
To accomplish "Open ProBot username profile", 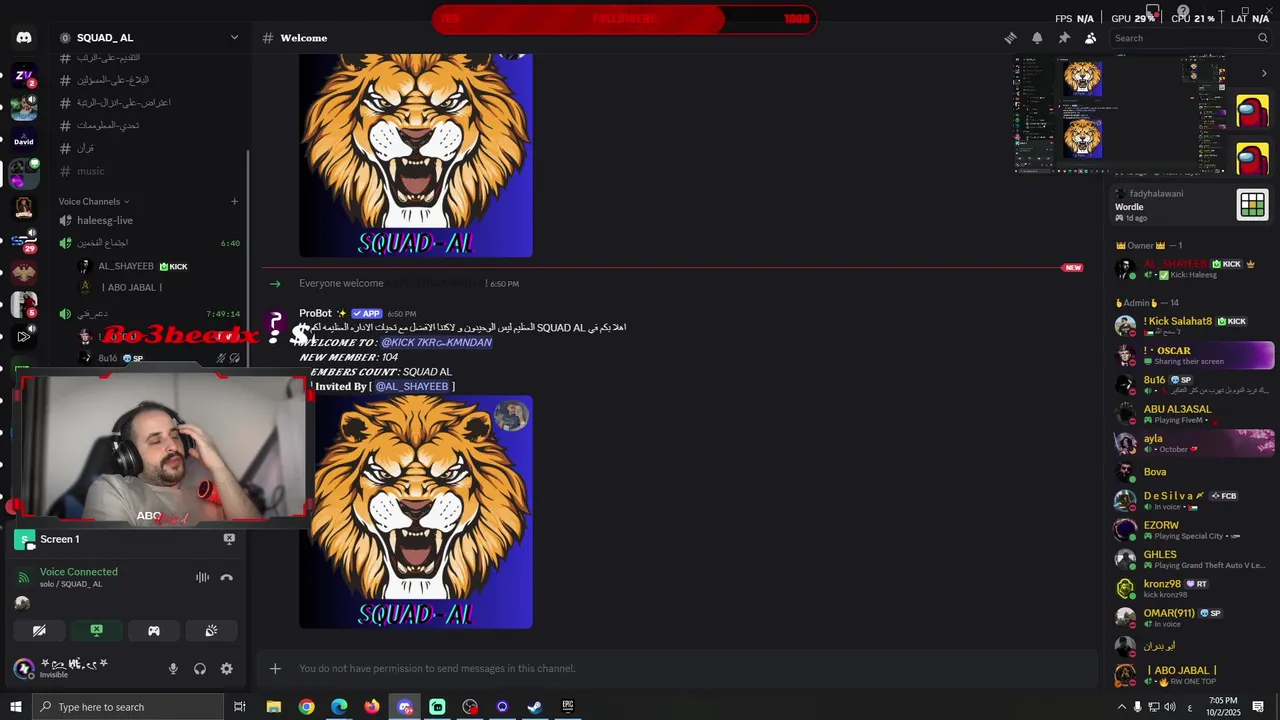I will point(315,313).
